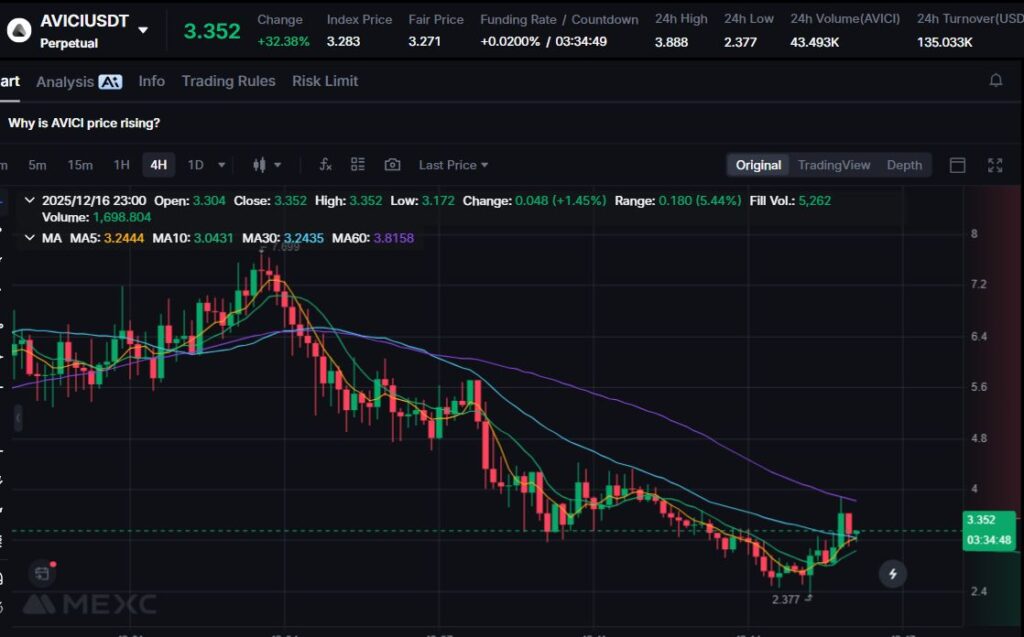
Task: Open the Trading Rules tab
Action: (x=228, y=81)
